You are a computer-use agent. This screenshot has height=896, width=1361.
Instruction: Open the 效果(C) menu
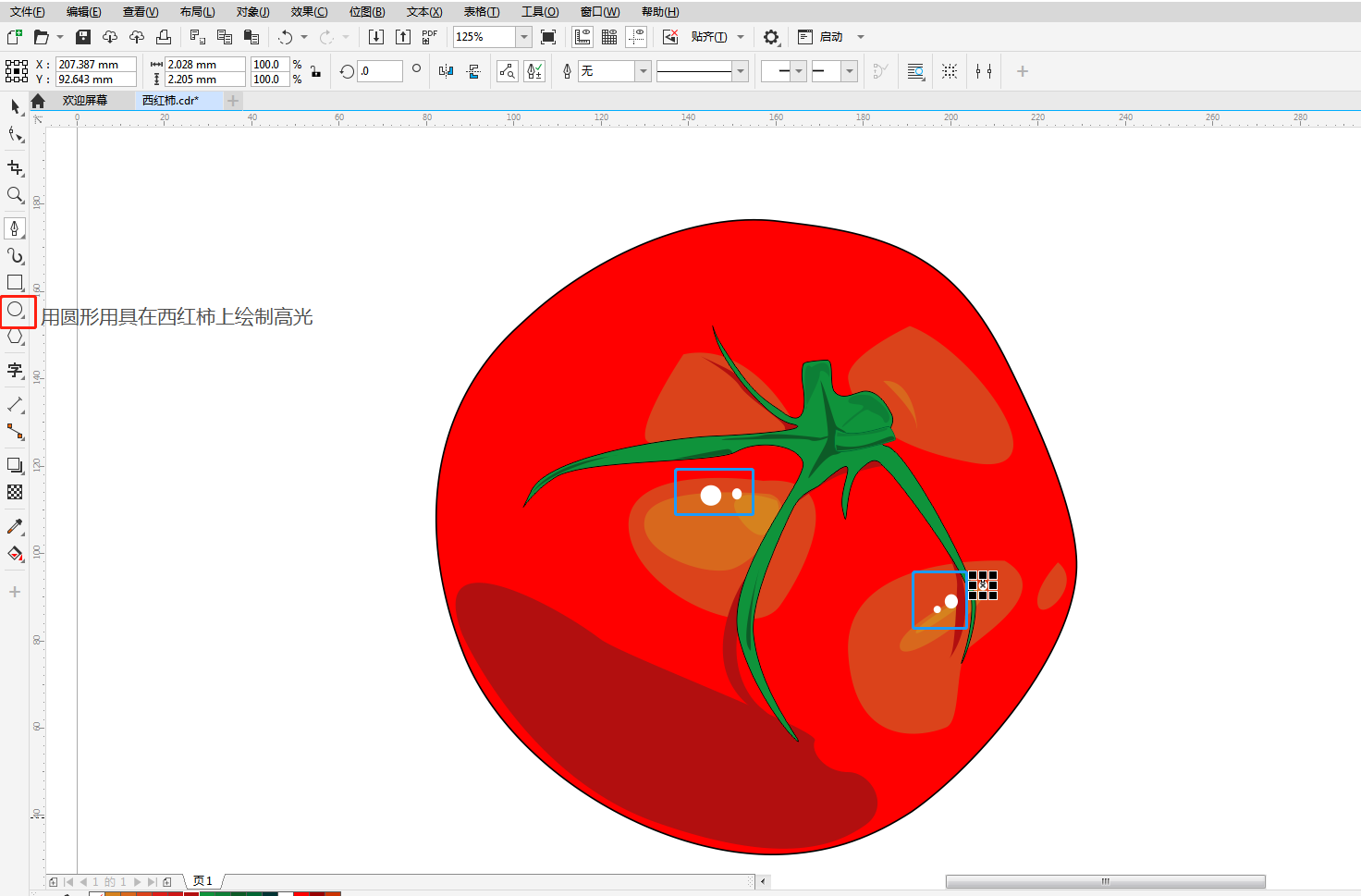(x=309, y=12)
